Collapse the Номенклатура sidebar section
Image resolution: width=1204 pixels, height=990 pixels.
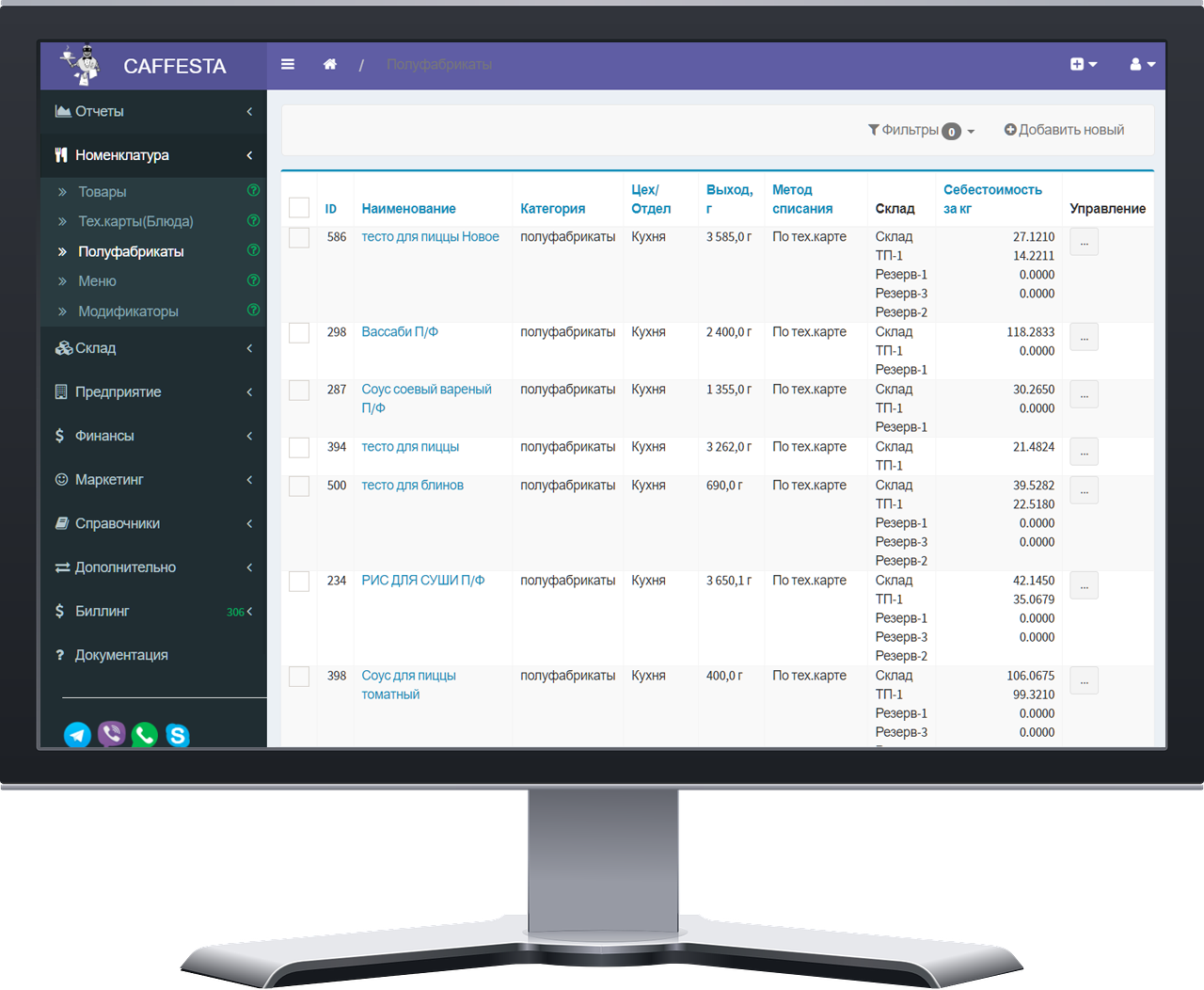(x=153, y=155)
